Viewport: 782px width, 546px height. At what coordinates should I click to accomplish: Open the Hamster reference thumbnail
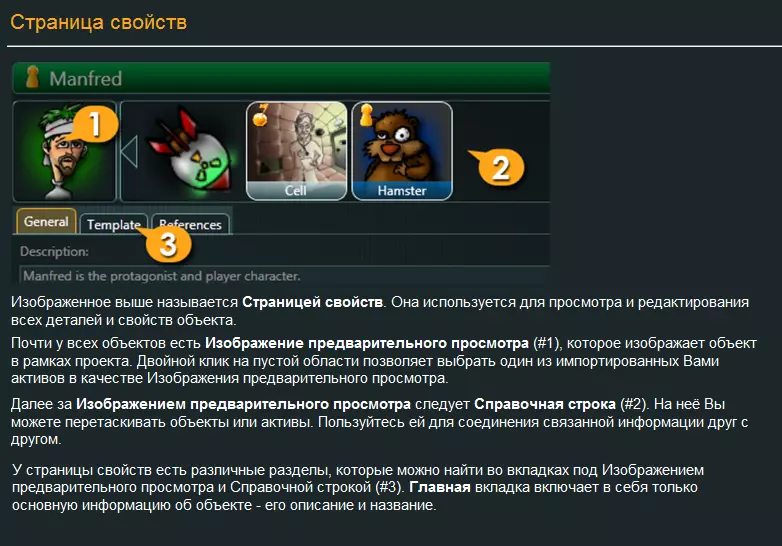coord(402,151)
